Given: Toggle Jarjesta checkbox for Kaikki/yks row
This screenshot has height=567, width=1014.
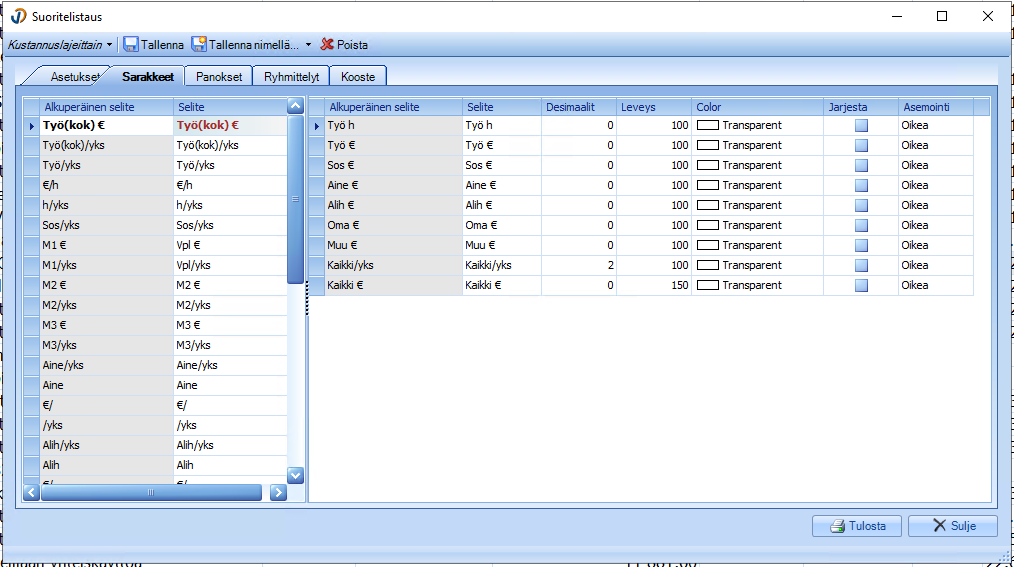Looking at the screenshot, I should click(861, 266).
